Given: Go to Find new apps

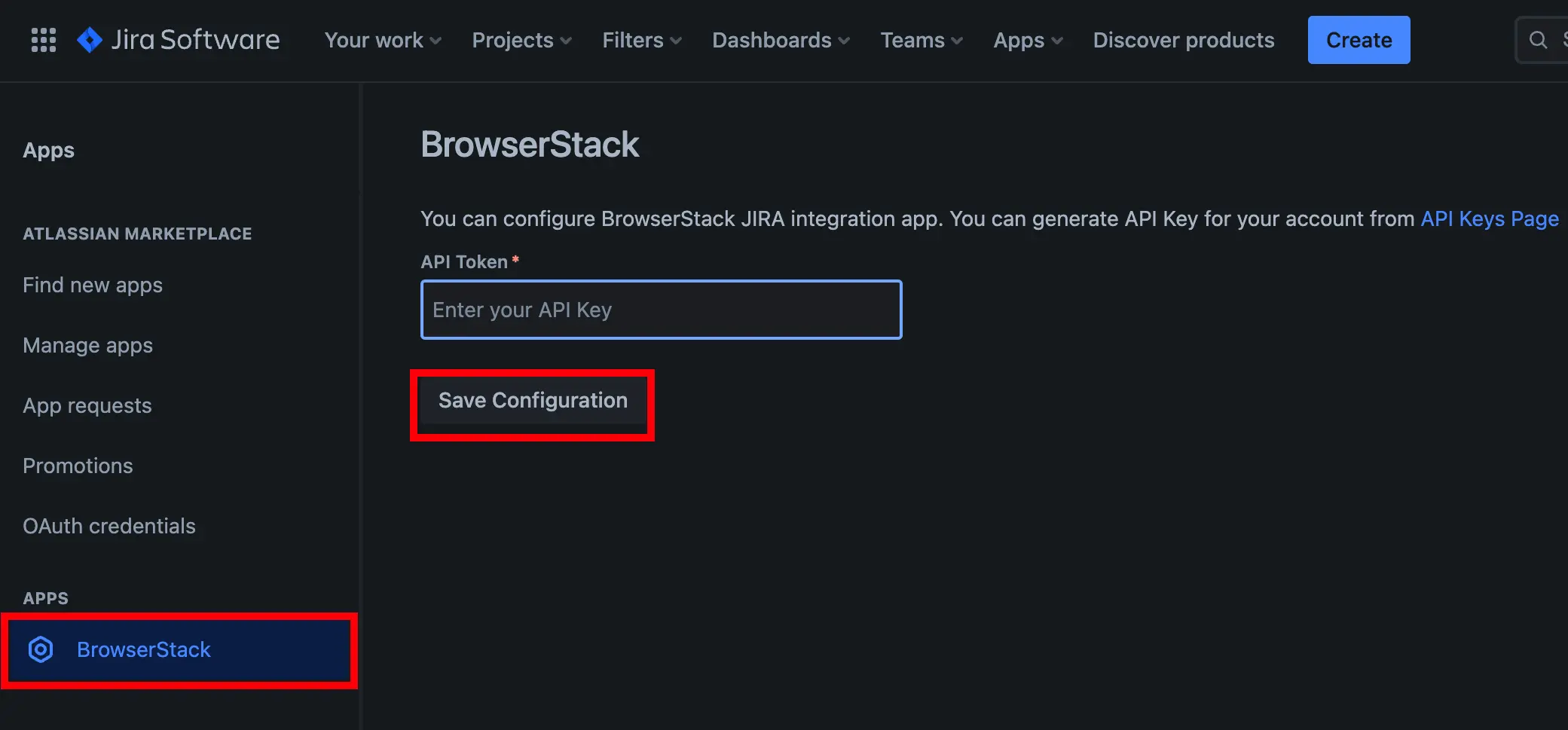Looking at the screenshot, I should pos(93,285).
